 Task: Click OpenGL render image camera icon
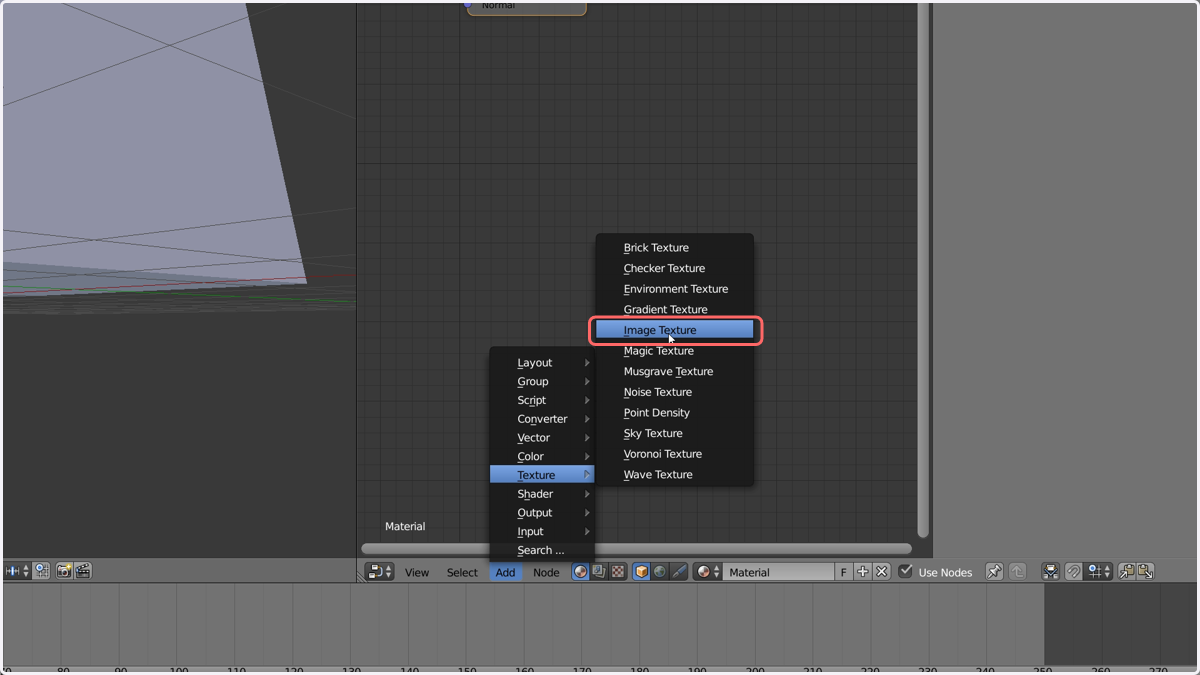[64, 571]
